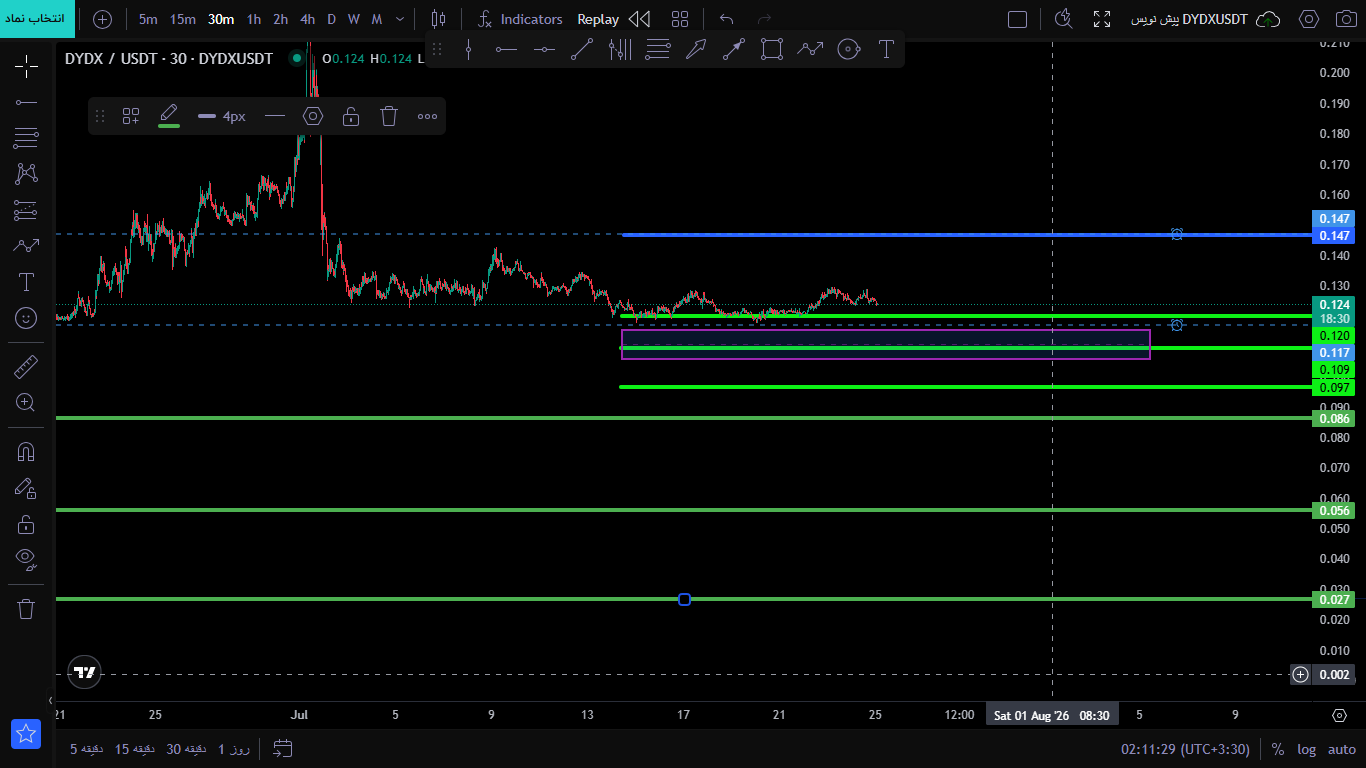The image size is (1366, 768).
Task: Click the rewind arrows next to Replay
Action: 639,19
